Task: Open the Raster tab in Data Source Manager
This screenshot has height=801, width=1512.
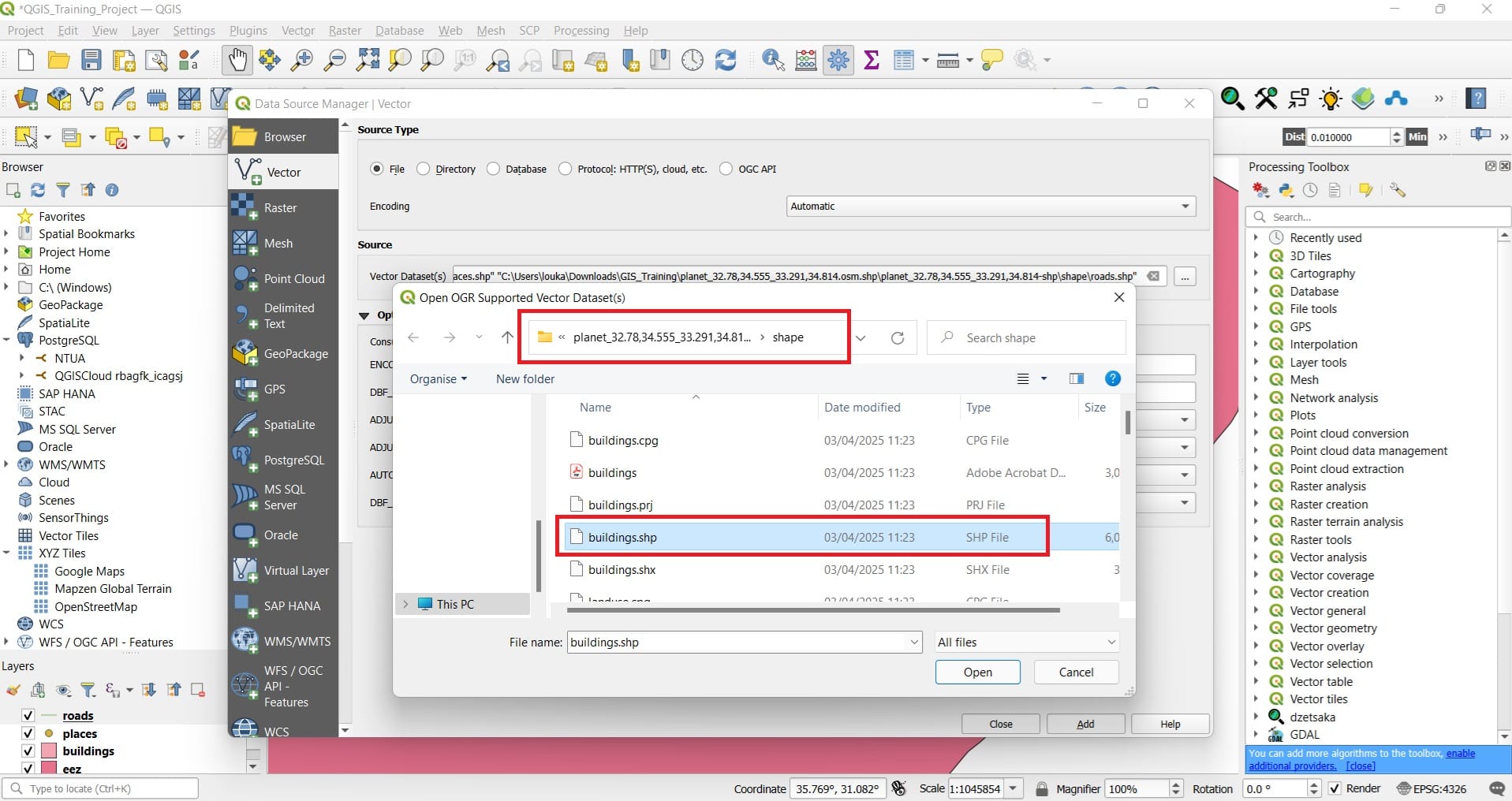Action: tap(283, 207)
